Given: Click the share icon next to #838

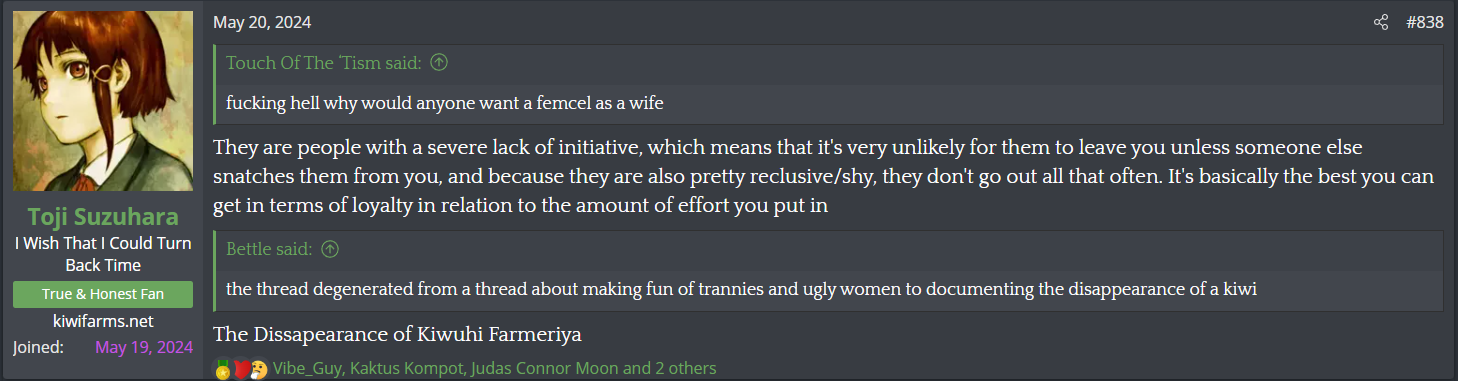Looking at the screenshot, I should 1381,22.
